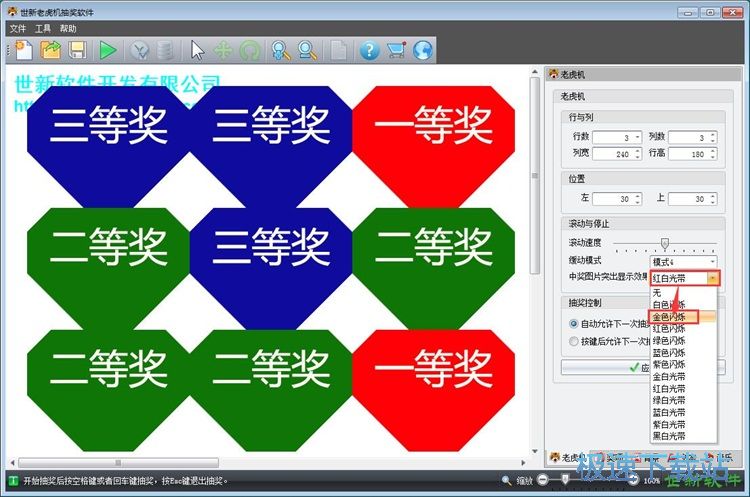Increase 列宽 with its up stepper arrow
The width and height of the screenshot is (750, 497).
638,151
